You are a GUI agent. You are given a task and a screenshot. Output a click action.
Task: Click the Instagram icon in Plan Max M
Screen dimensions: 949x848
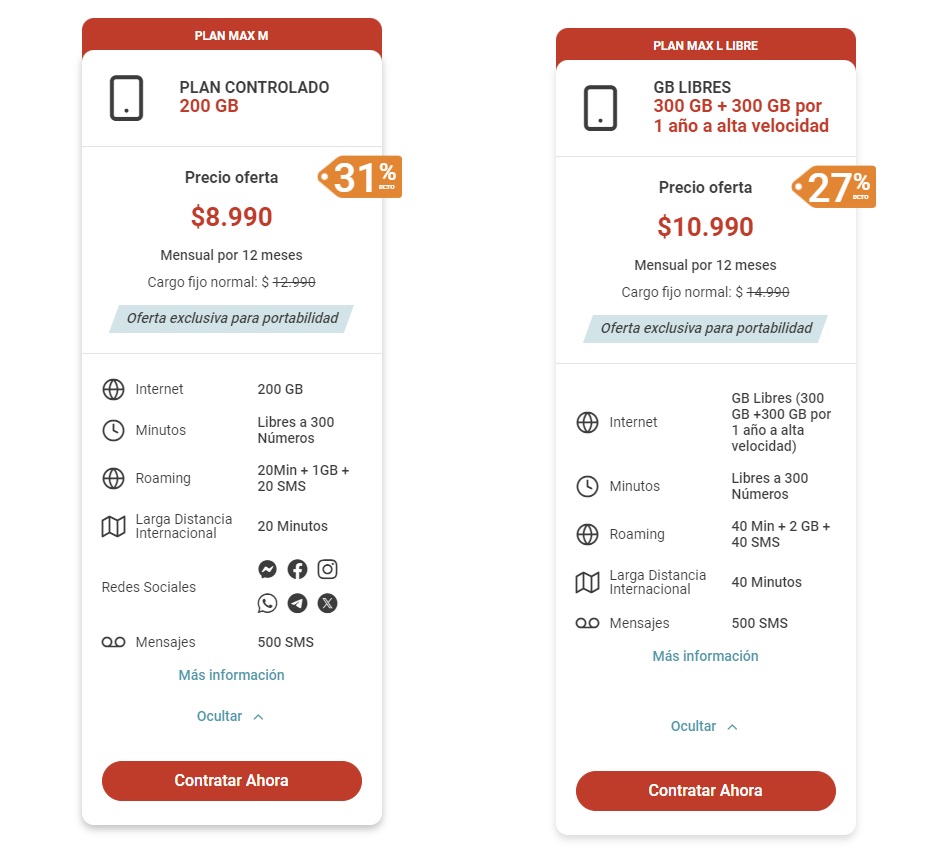pyautogui.click(x=327, y=569)
